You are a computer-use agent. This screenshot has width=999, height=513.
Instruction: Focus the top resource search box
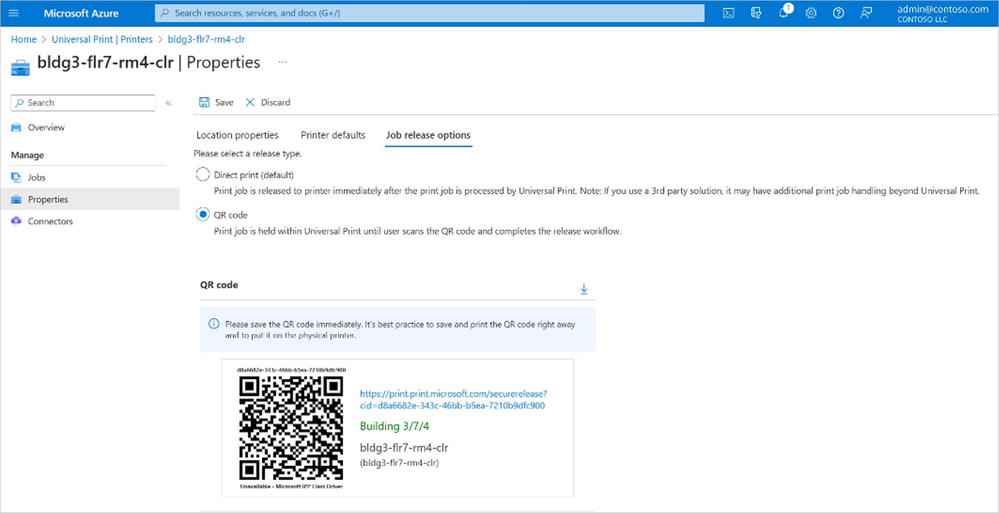pyautogui.click(x=429, y=13)
